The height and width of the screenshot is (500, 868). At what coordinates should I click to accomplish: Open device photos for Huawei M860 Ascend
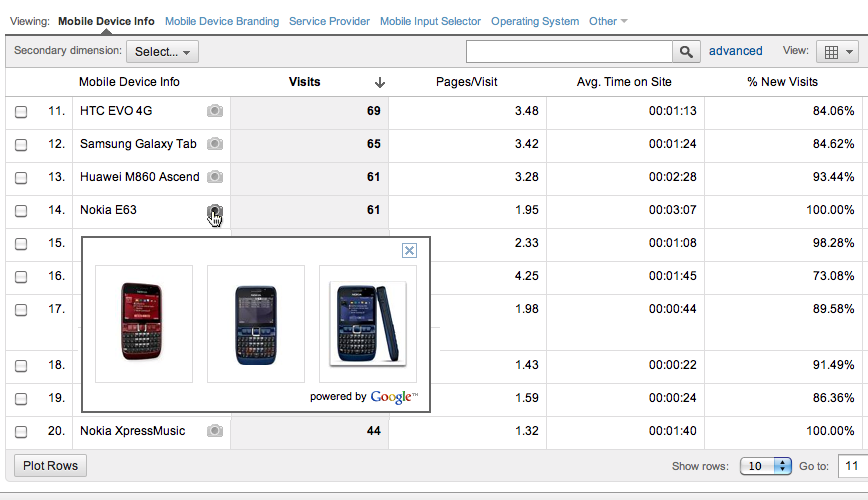click(x=214, y=177)
